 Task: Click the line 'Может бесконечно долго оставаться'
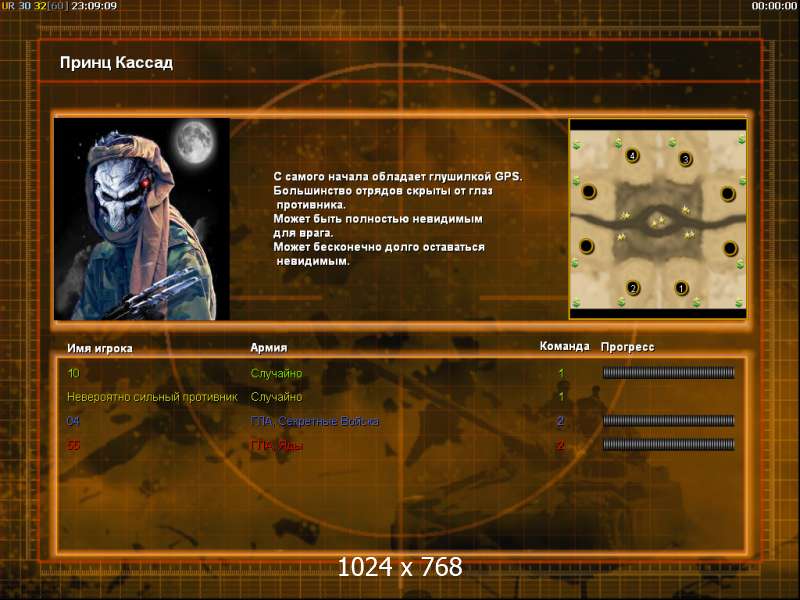coord(379,247)
